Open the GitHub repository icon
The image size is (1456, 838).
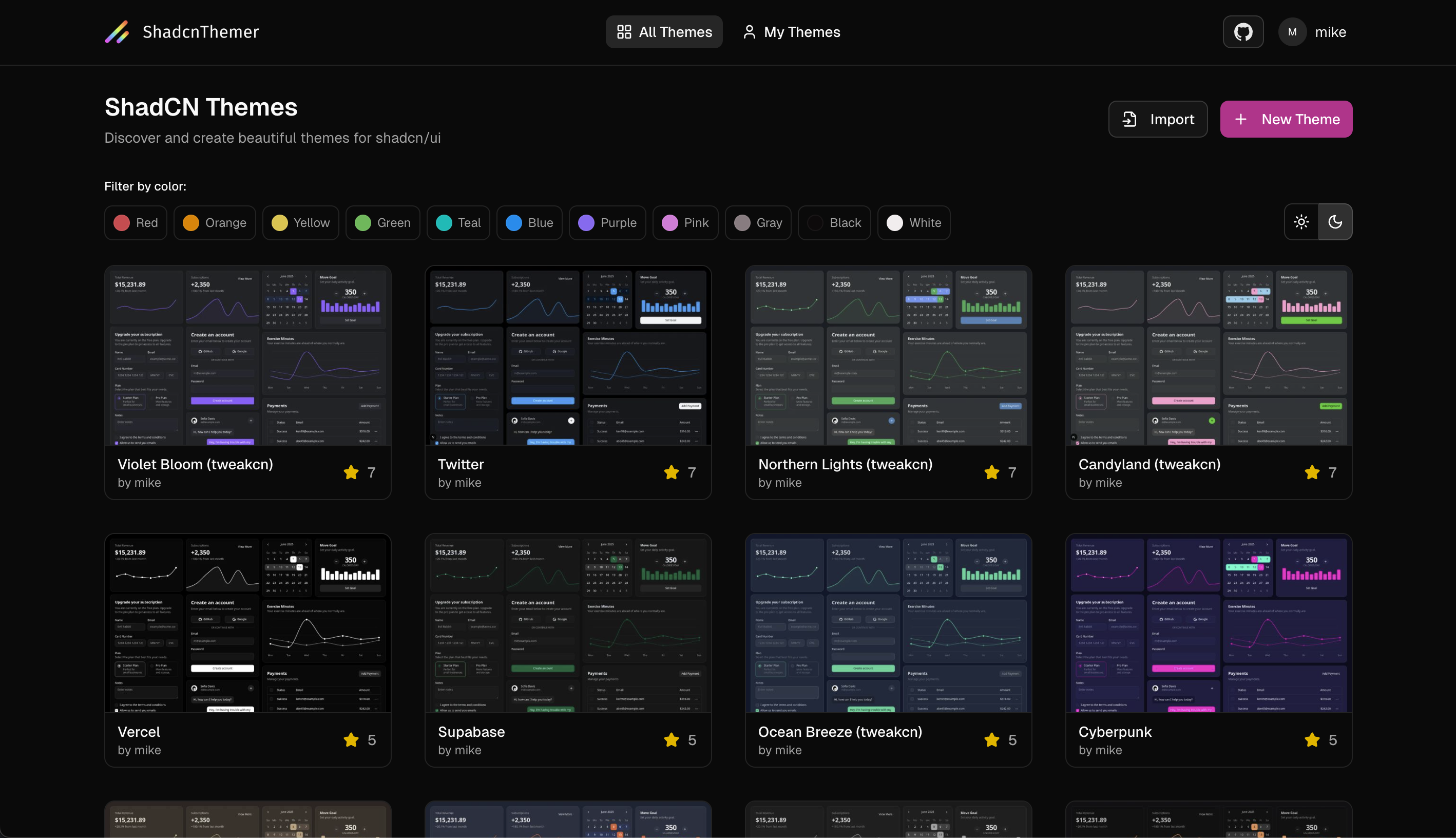point(1242,32)
